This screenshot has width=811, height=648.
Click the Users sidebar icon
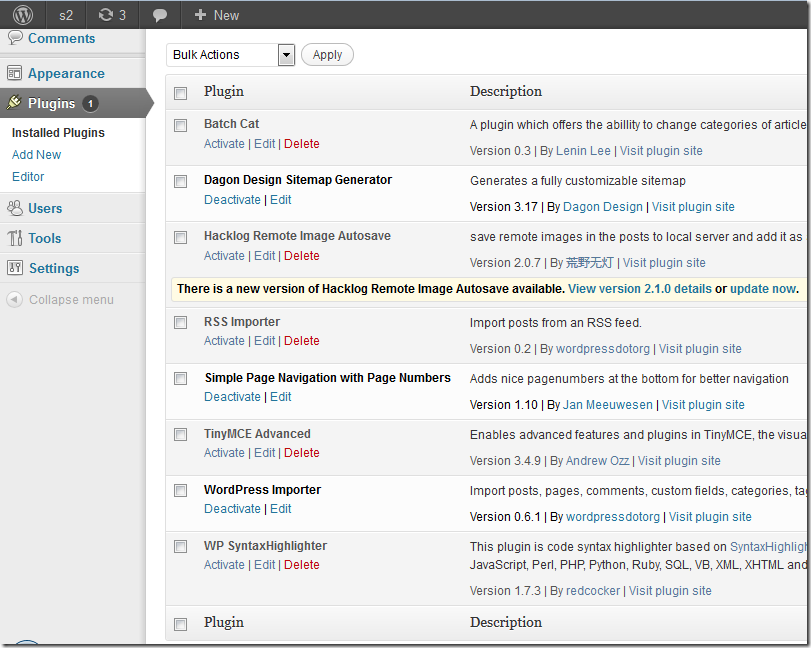point(15,208)
